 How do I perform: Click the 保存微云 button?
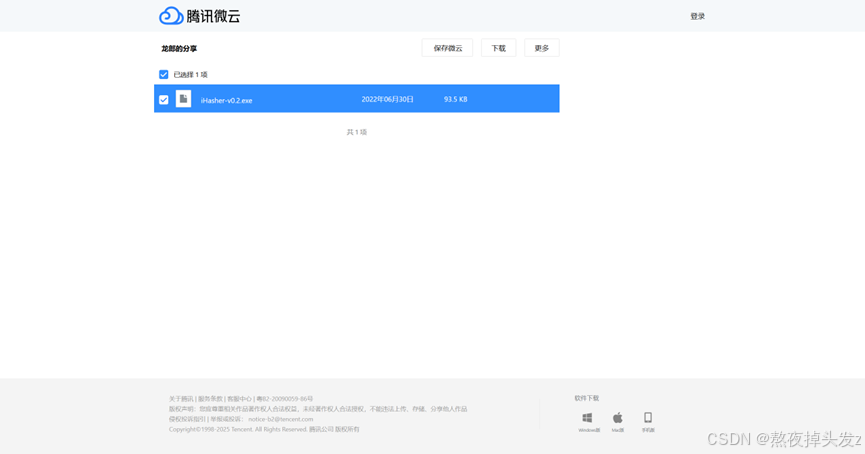tap(447, 48)
